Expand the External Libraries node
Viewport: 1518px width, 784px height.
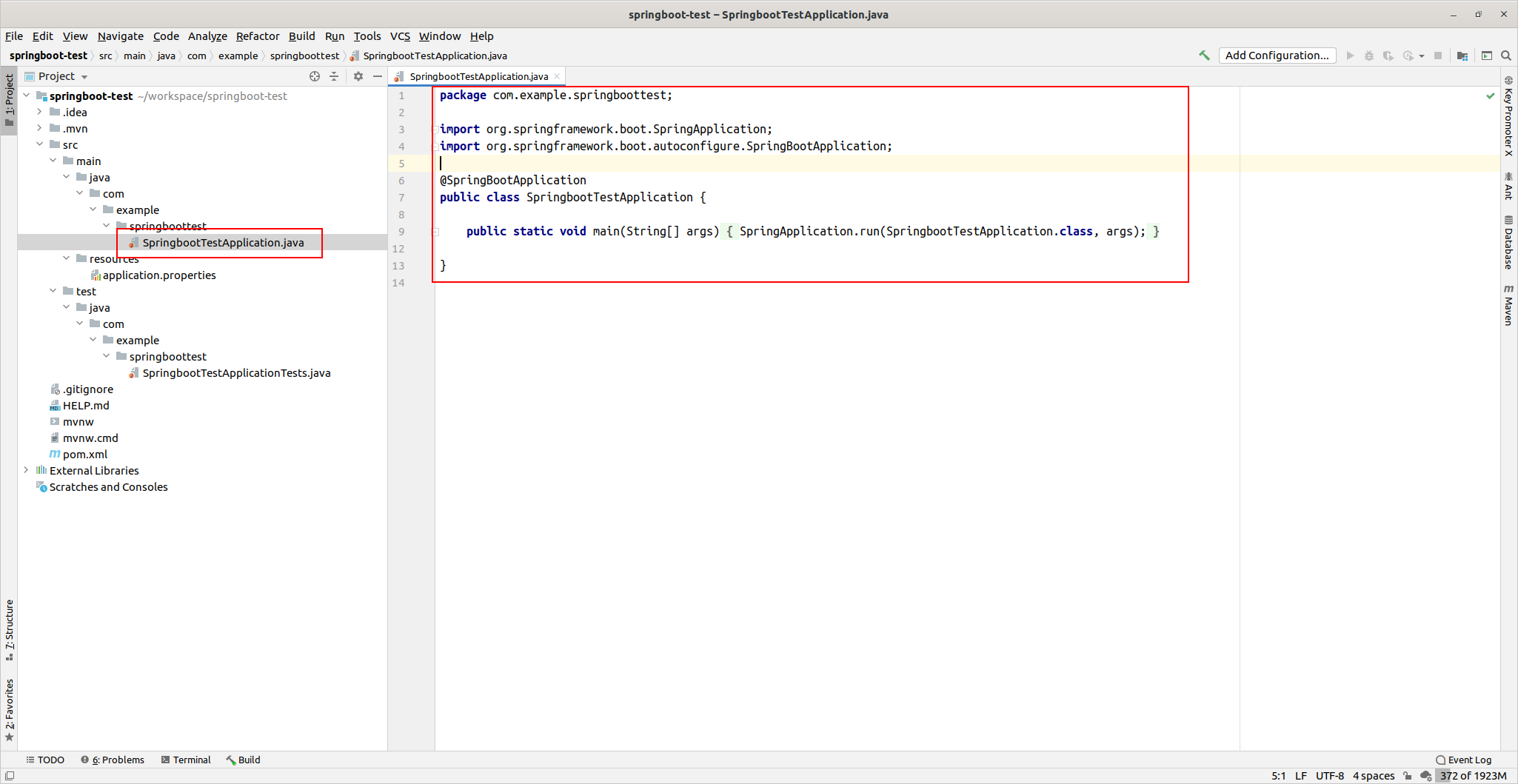27,470
